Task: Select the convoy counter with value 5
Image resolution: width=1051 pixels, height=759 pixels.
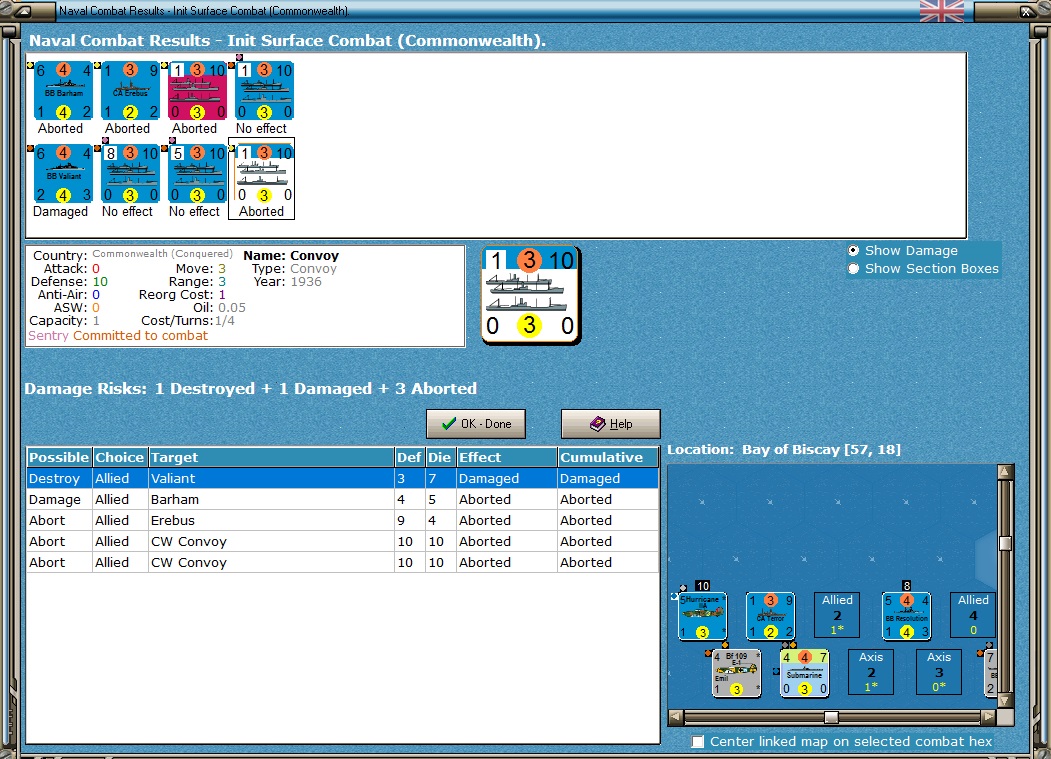Action: pos(198,174)
